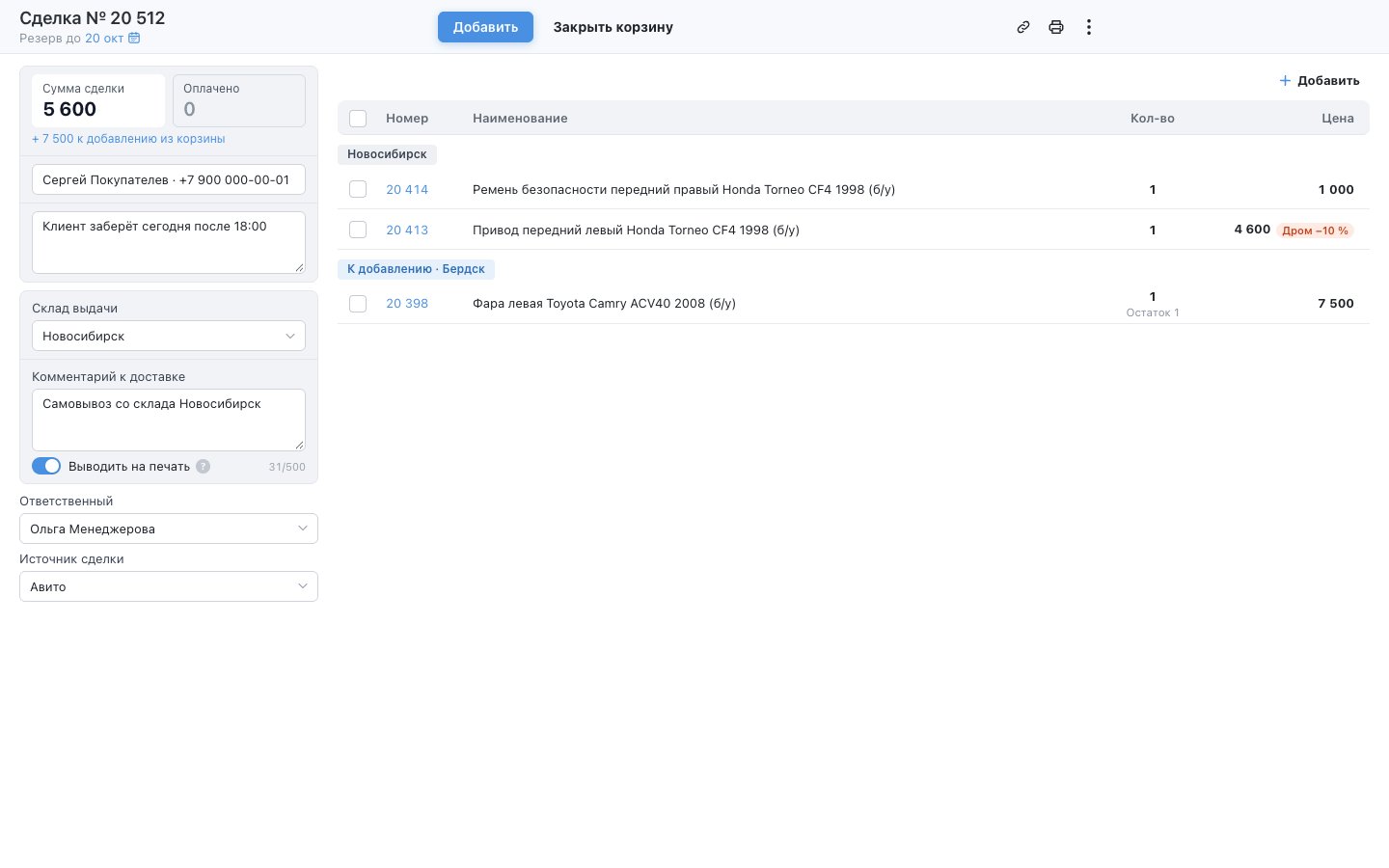The height and width of the screenshot is (868, 1389).
Task: Open item number 20 398 link
Action: pos(407,304)
